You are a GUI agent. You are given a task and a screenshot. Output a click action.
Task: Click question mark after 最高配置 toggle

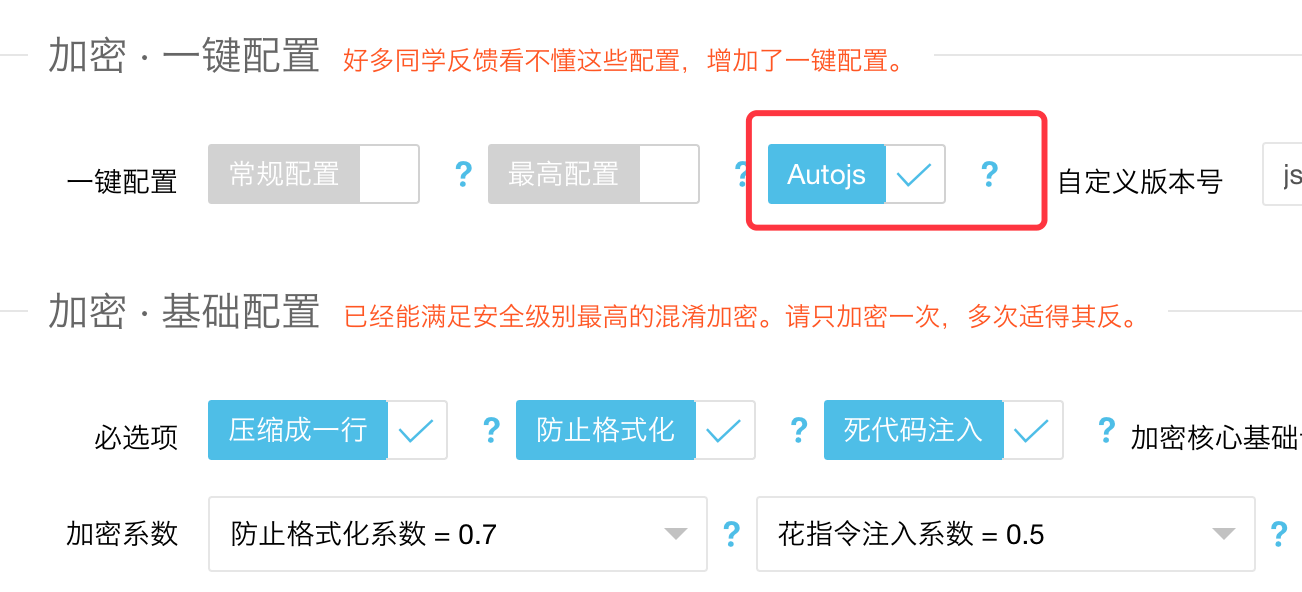[x=741, y=175]
